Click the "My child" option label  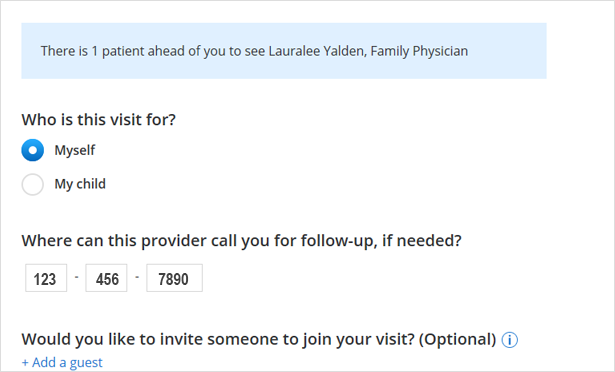pyautogui.click(x=80, y=184)
